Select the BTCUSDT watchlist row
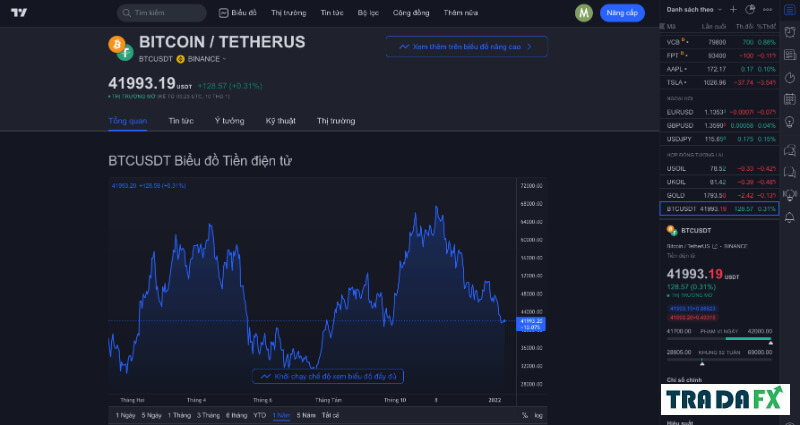The image size is (800, 425). coord(719,209)
